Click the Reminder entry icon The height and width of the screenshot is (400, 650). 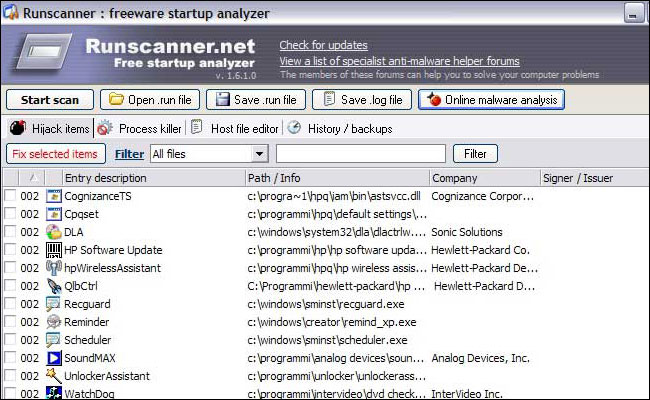click(x=53, y=322)
